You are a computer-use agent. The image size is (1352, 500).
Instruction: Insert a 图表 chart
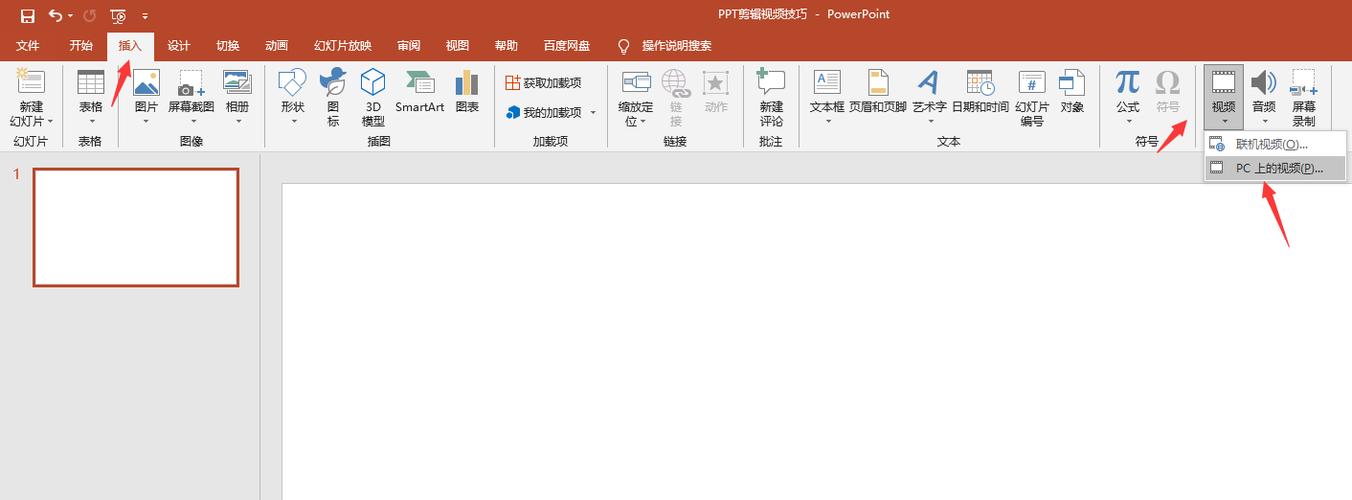click(467, 91)
